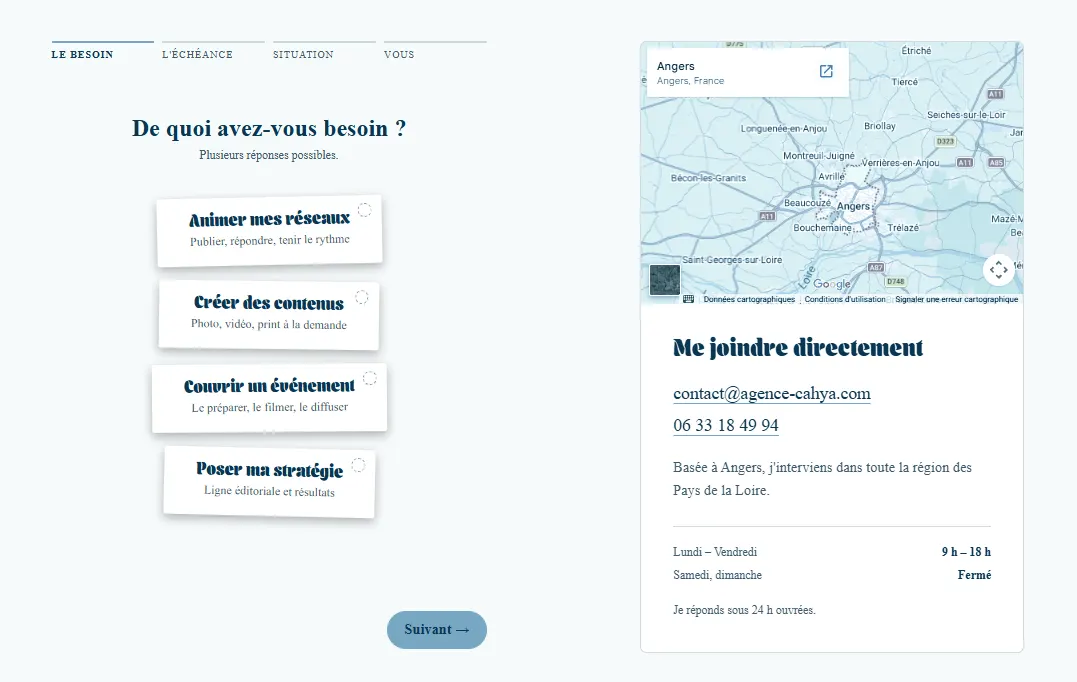Click the Google logo on the map
The image size is (1077, 682).
pos(832,284)
